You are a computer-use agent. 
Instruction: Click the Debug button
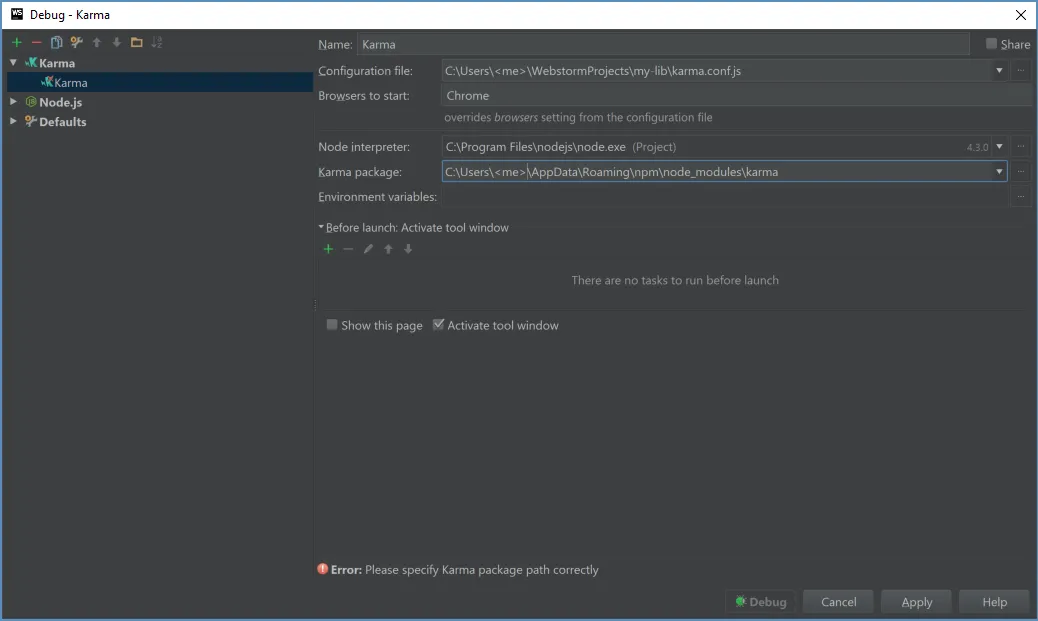[x=761, y=602]
